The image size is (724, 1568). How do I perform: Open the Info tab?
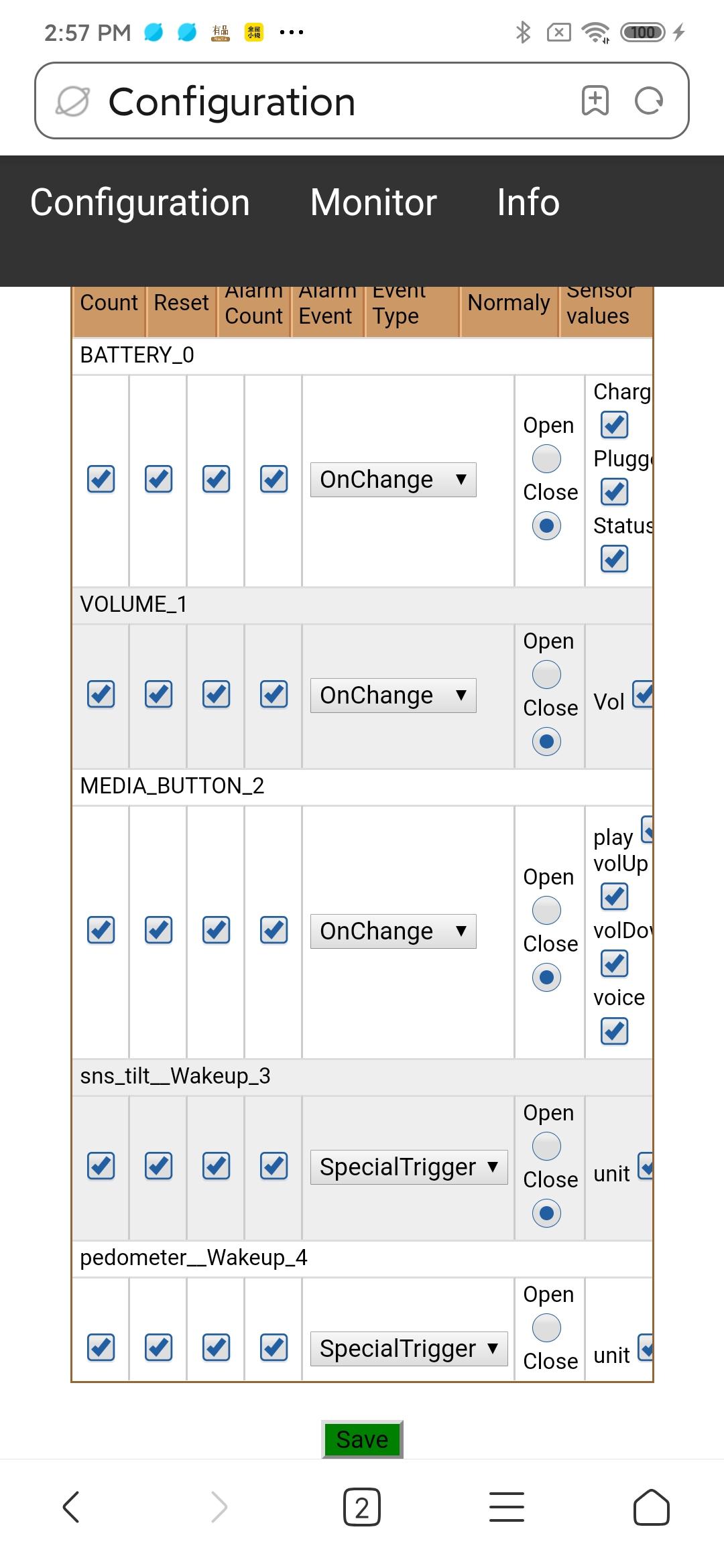[x=528, y=202]
